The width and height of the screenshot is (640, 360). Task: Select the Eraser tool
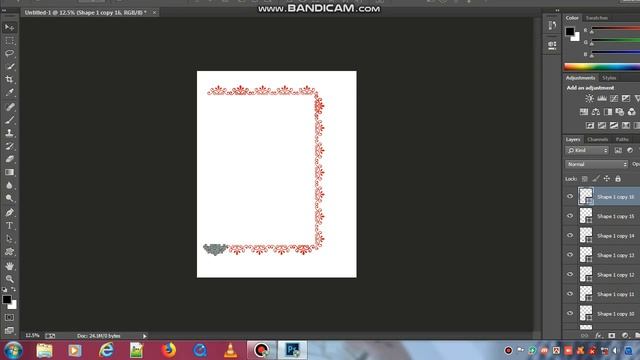click(x=9, y=159)
